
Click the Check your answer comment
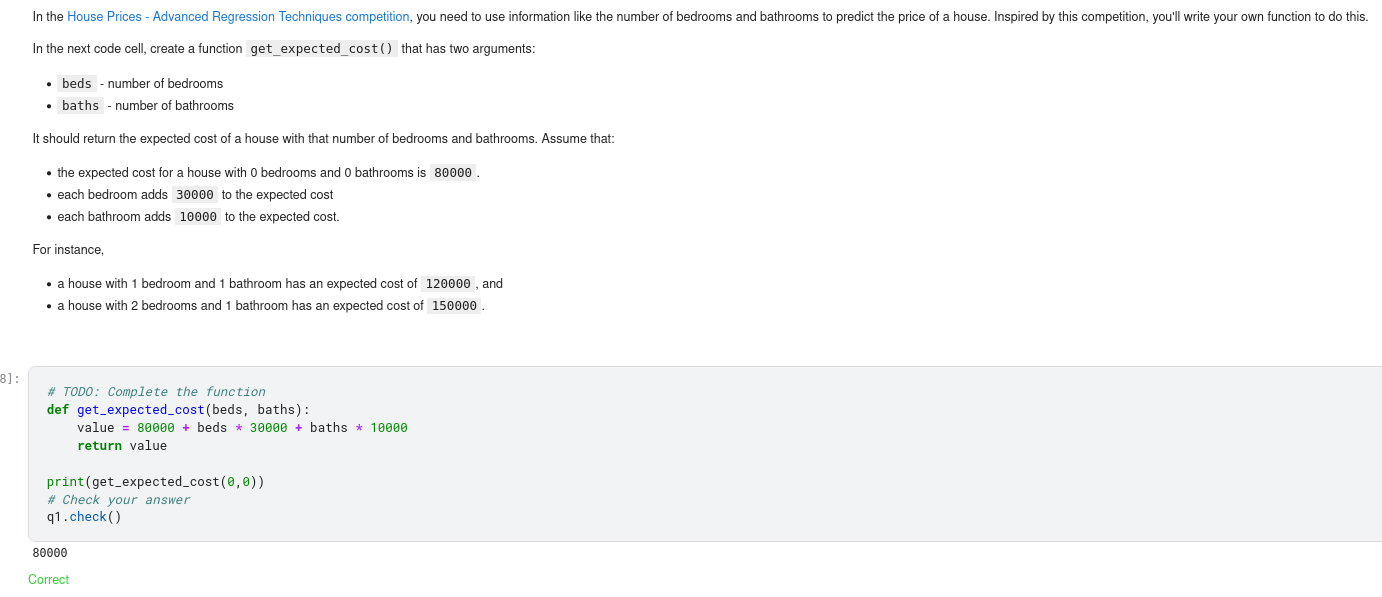[118, 500]
